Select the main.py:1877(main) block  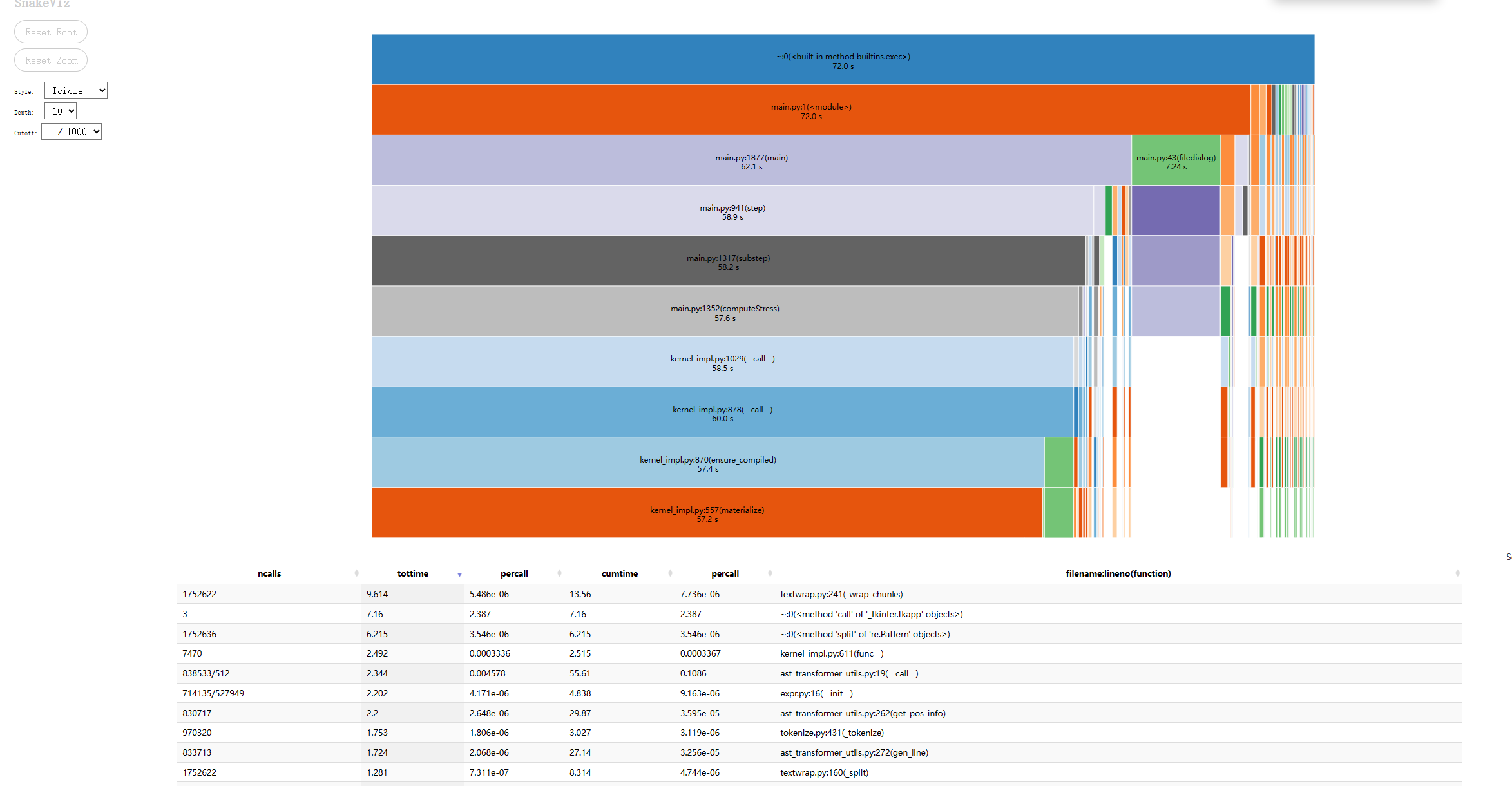pos(751,160)
